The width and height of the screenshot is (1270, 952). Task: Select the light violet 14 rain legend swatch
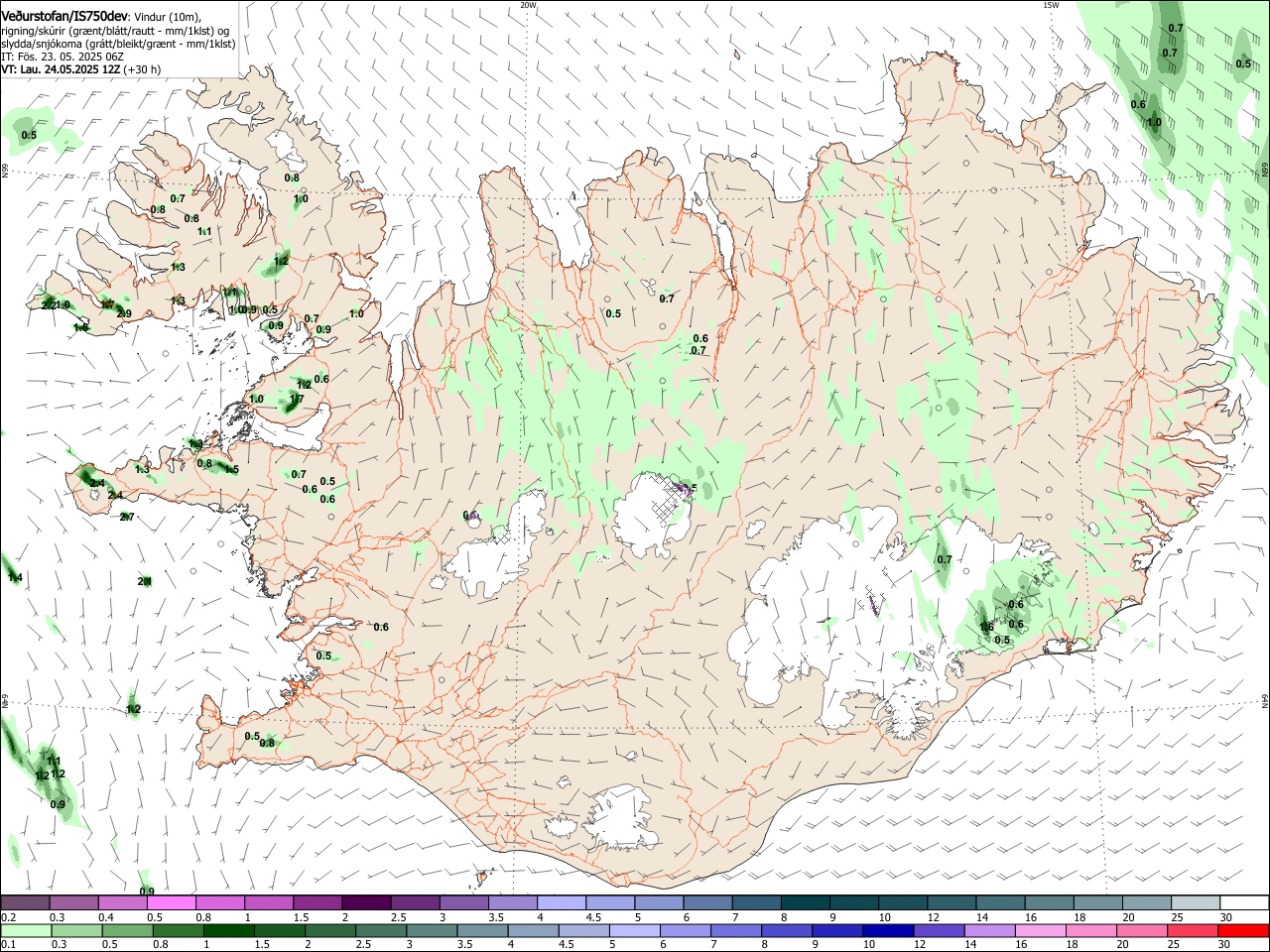pos(989,931)
